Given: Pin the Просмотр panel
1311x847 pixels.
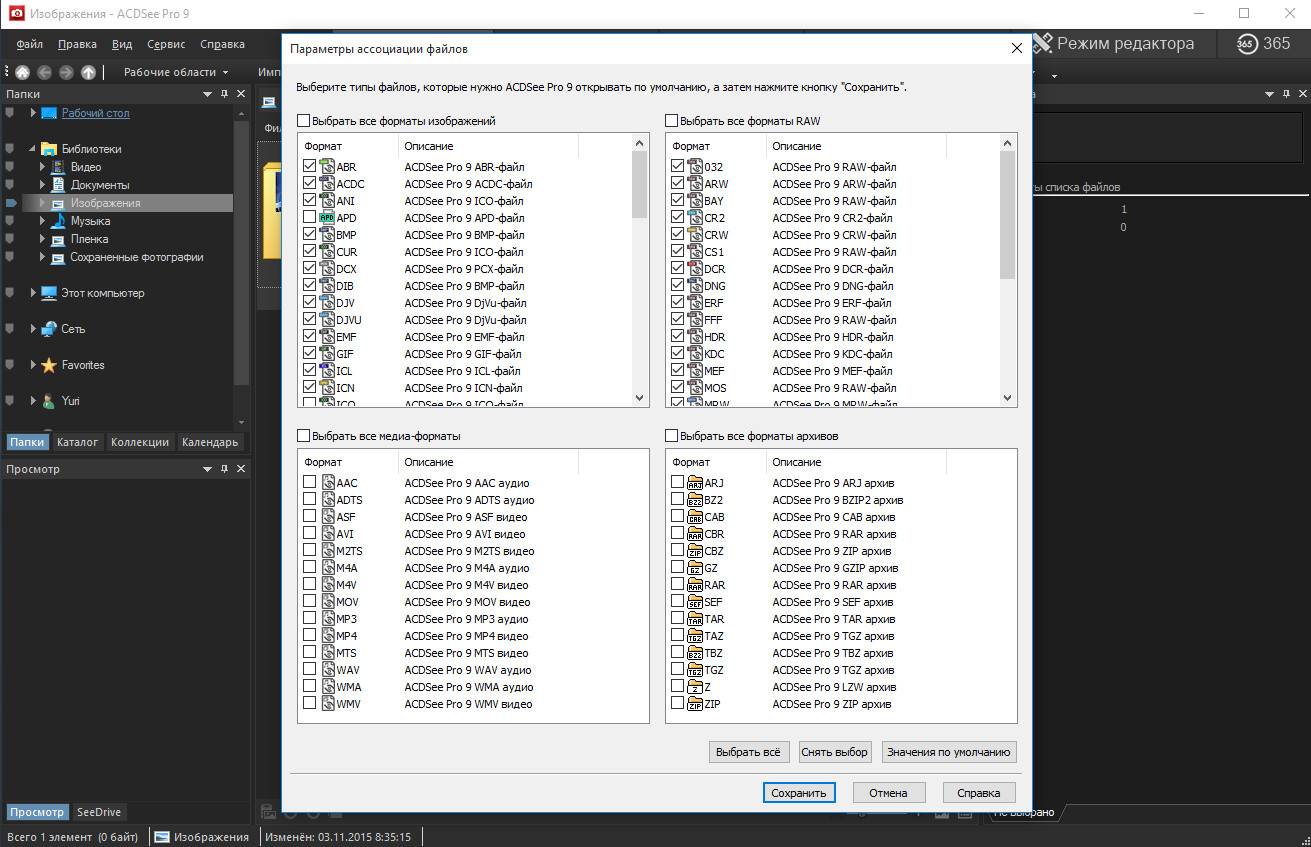Looking at the screenshot, I should click(224, 469).
